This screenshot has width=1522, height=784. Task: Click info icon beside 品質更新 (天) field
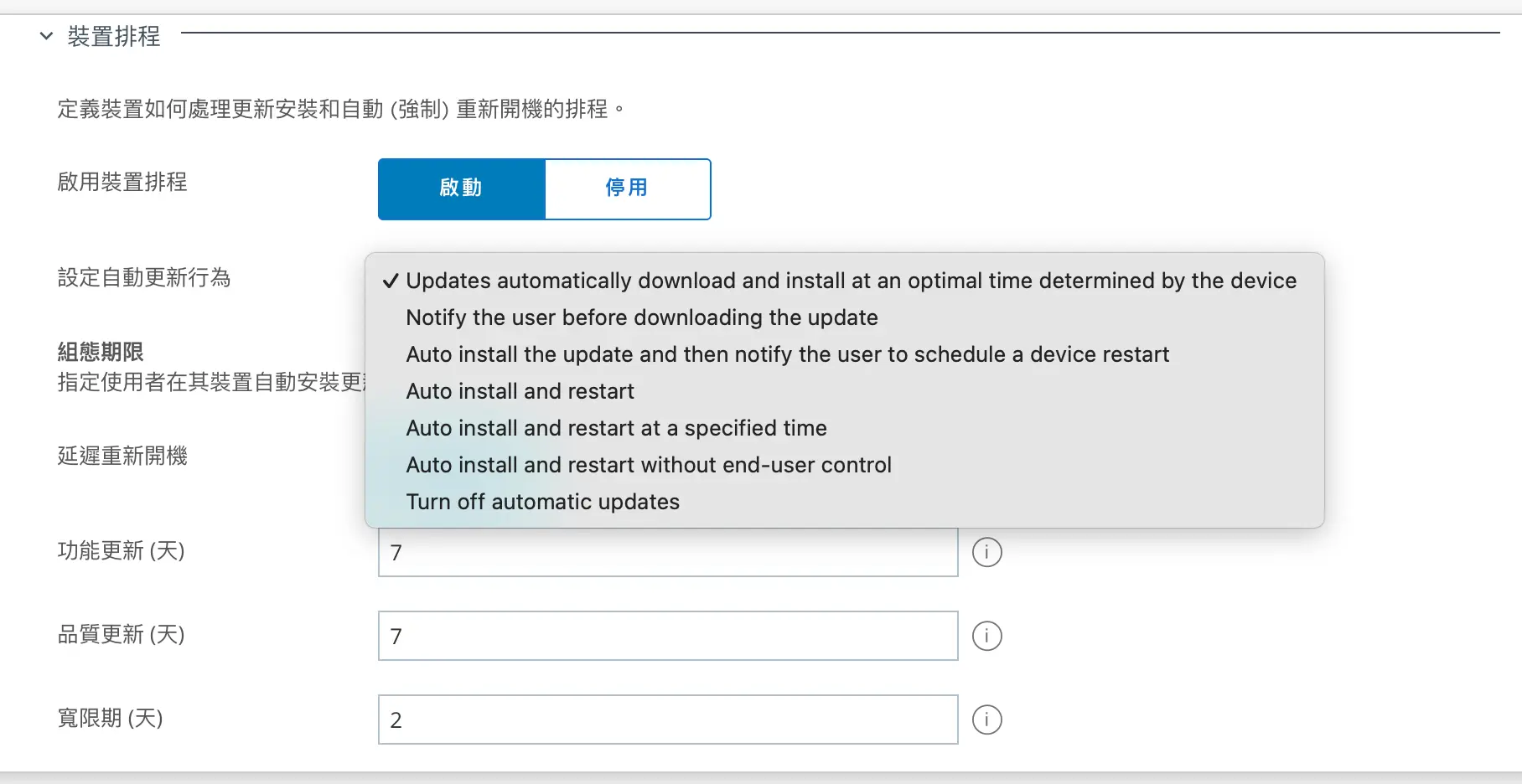(986, 636)
